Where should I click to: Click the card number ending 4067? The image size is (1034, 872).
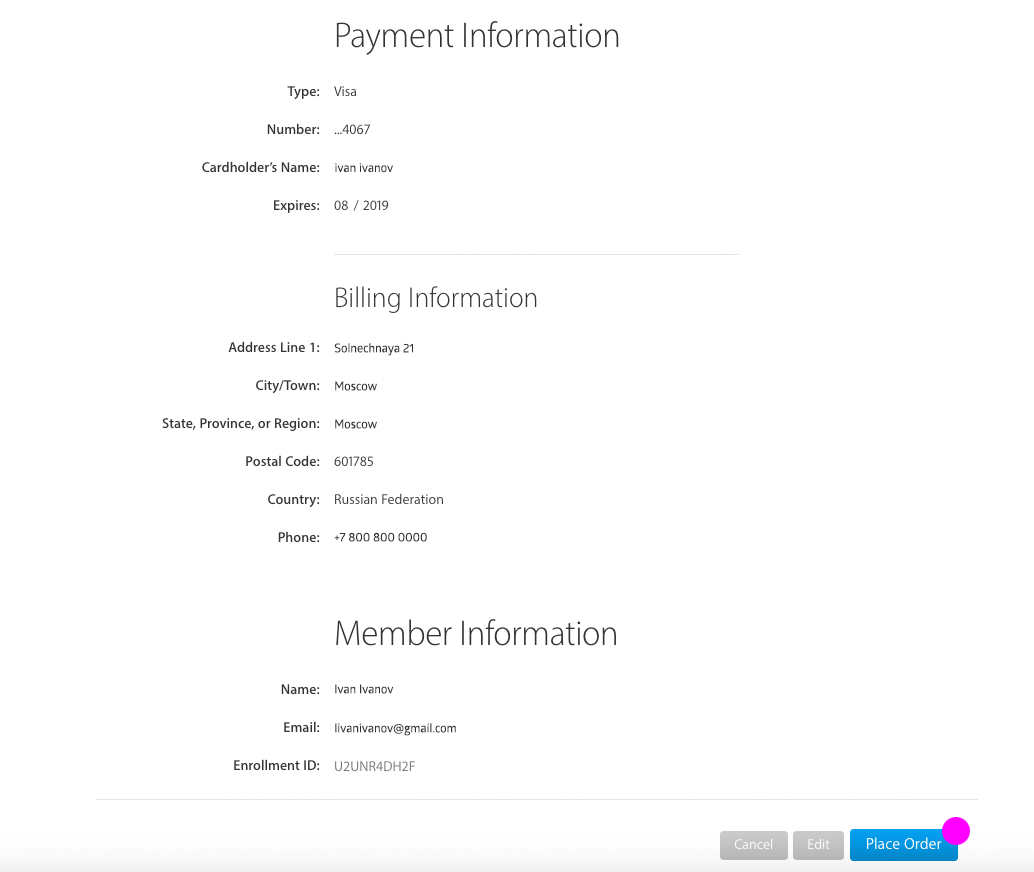tap(352, 130)
